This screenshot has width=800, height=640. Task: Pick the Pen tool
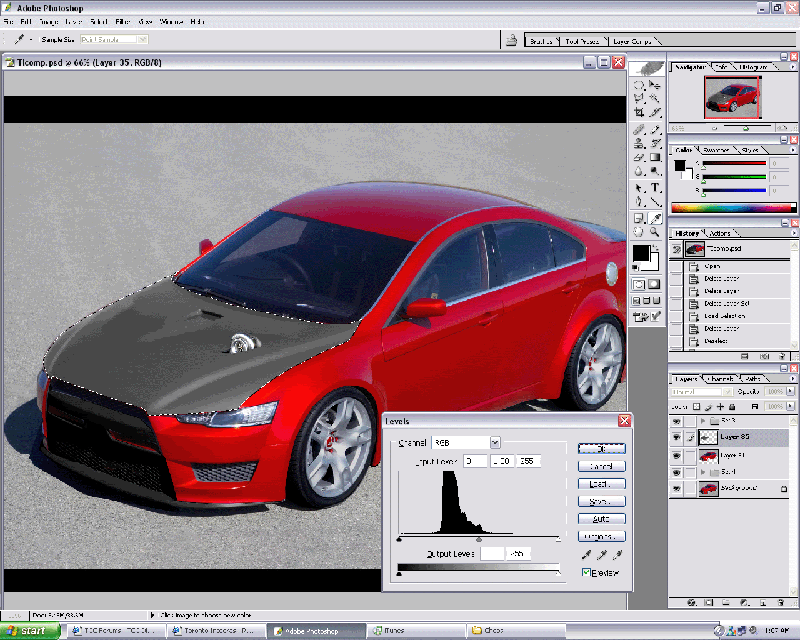point(638,201)
